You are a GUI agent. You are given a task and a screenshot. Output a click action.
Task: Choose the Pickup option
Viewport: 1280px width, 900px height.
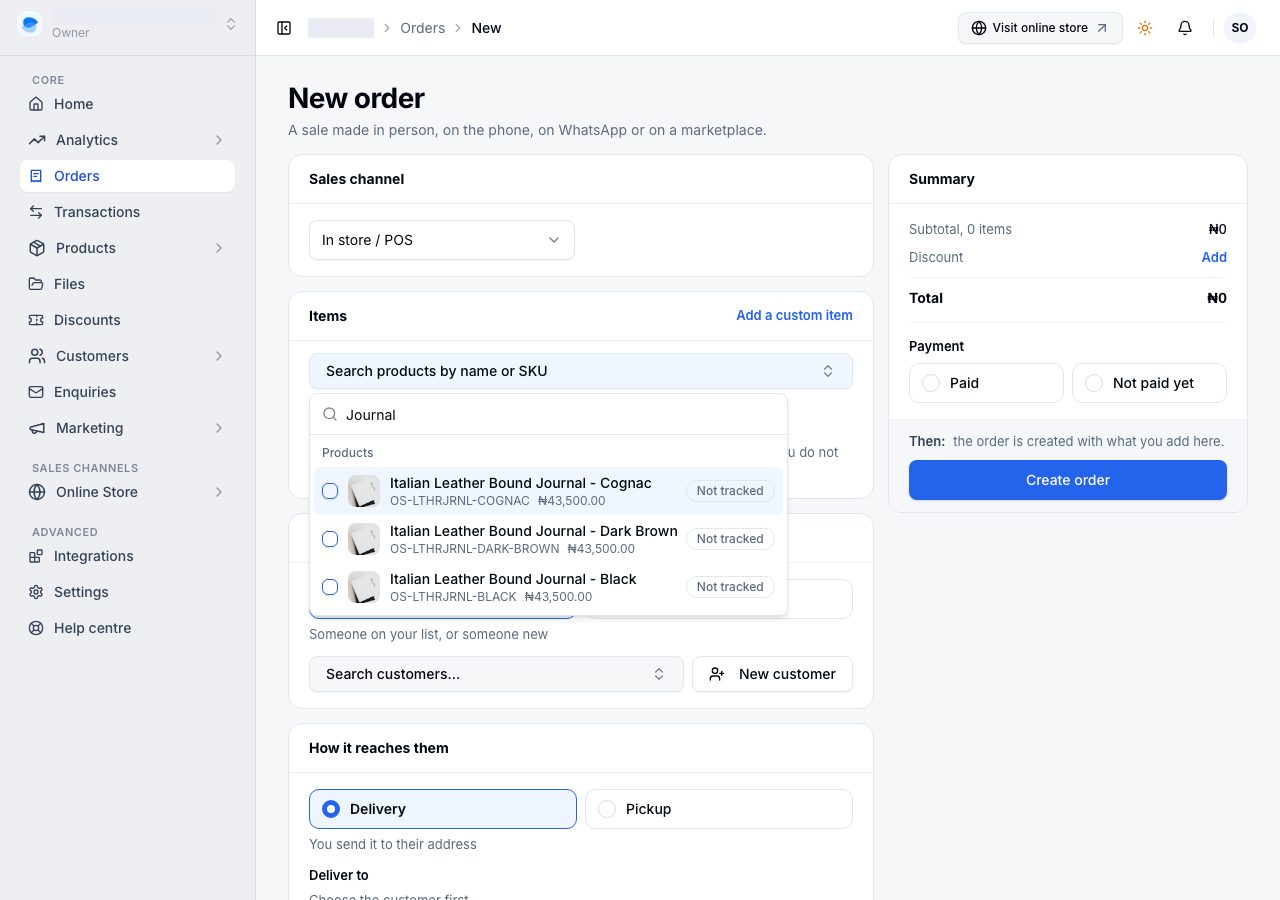point(719,809)
